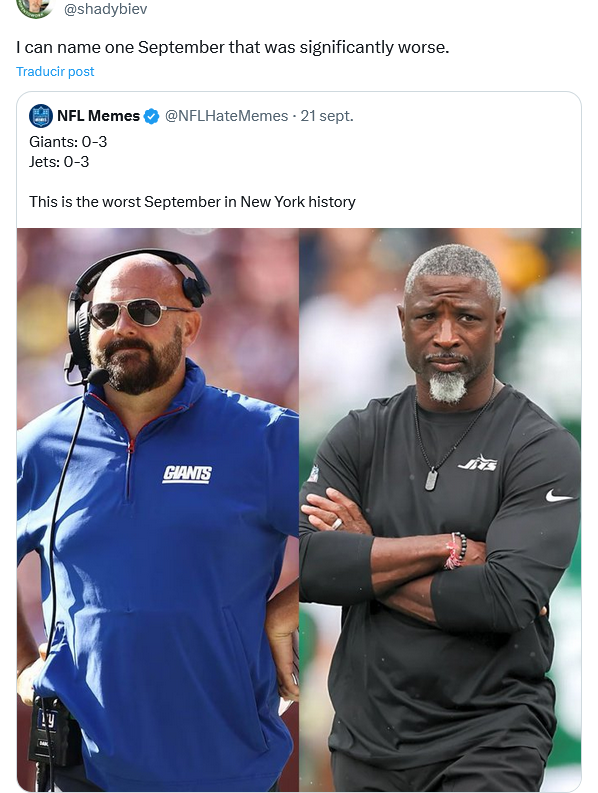Open the NFL Memes profile avatar
The width and height of the screenshot is (598, 793).
(x=41, y=116)
